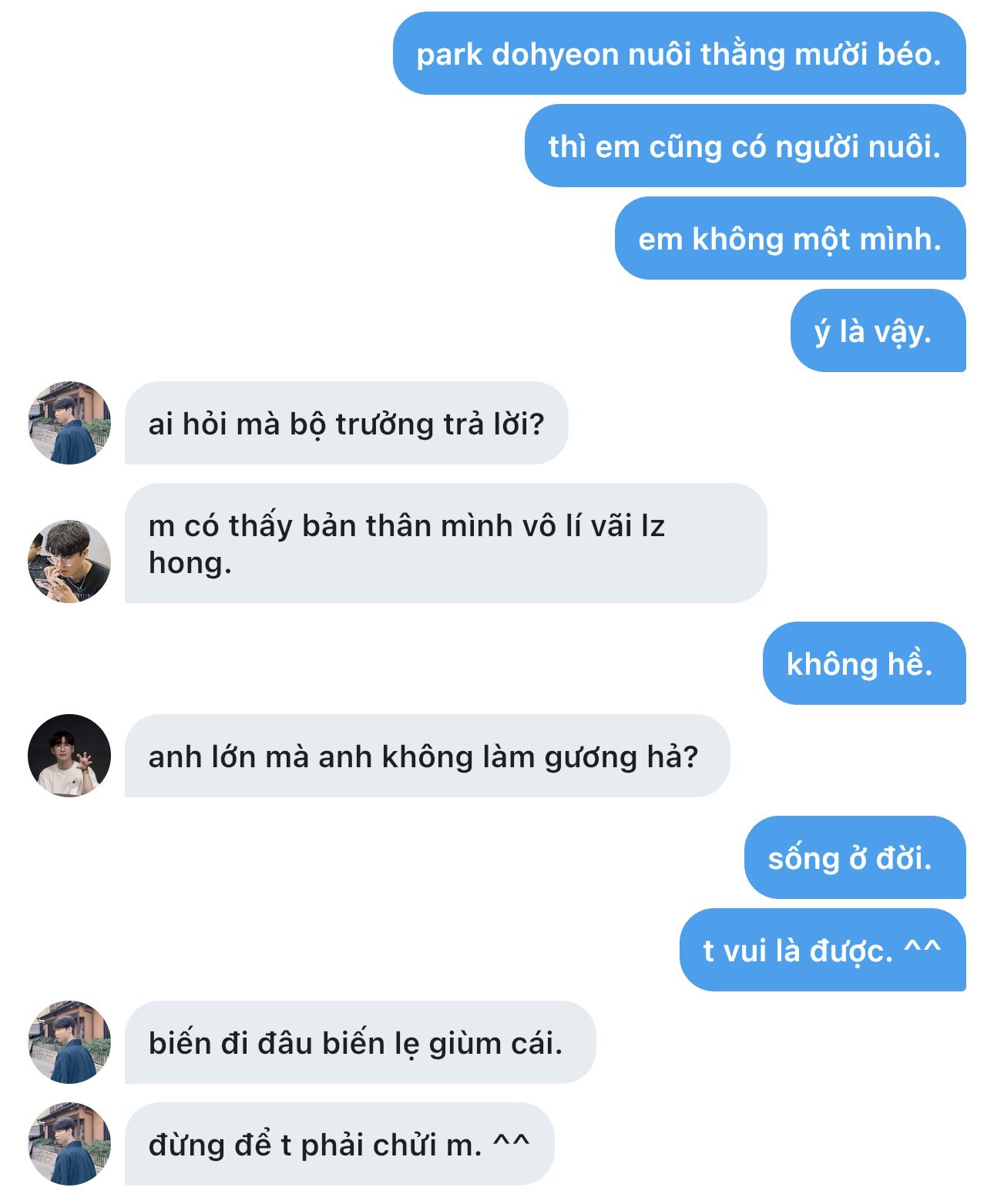Open avatar beside "ai hỏi mà bộ trưởng trả lời?"
The height and width of the screenshot is (1204, 994).
(x=69, y=423)
